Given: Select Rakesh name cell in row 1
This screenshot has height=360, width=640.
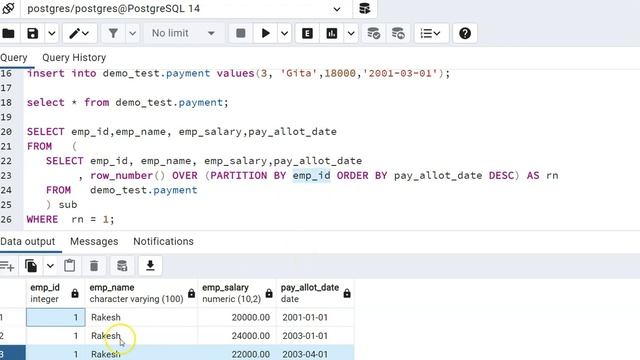Looking at the screenshot, I should coord(141,317).
